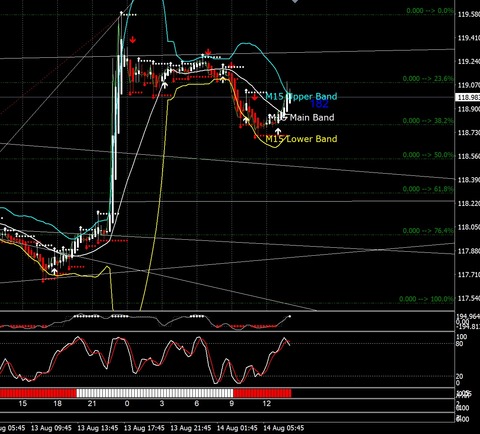This screenshot has height=434, width=480.
Task: Click the 118.390 price axis value
Action: click(x=469, y=180)
